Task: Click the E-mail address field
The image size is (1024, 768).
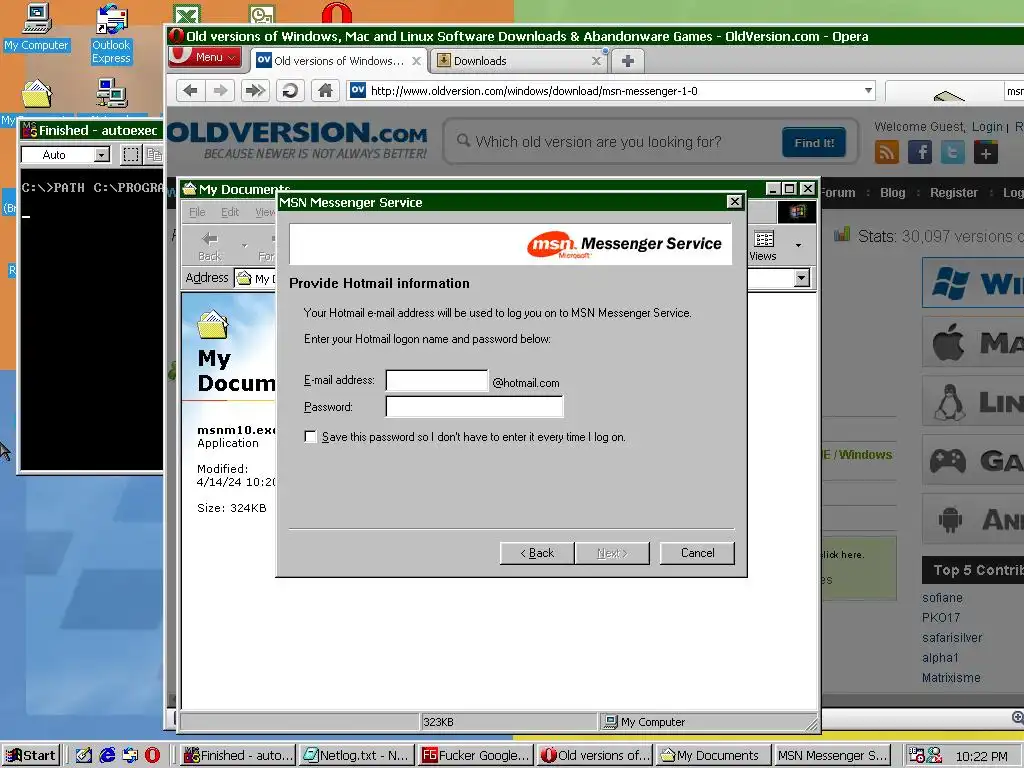Action: (x=437, y=381)
